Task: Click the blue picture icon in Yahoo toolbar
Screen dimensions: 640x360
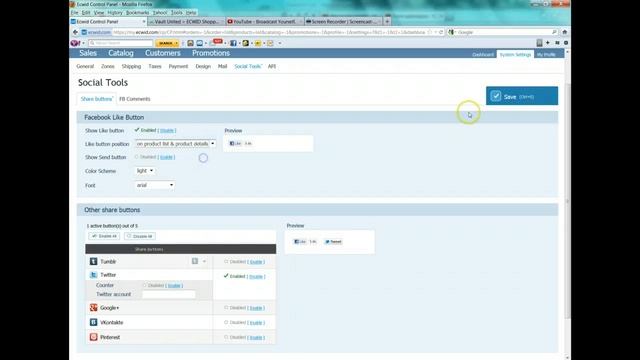Action: [200, 43]
